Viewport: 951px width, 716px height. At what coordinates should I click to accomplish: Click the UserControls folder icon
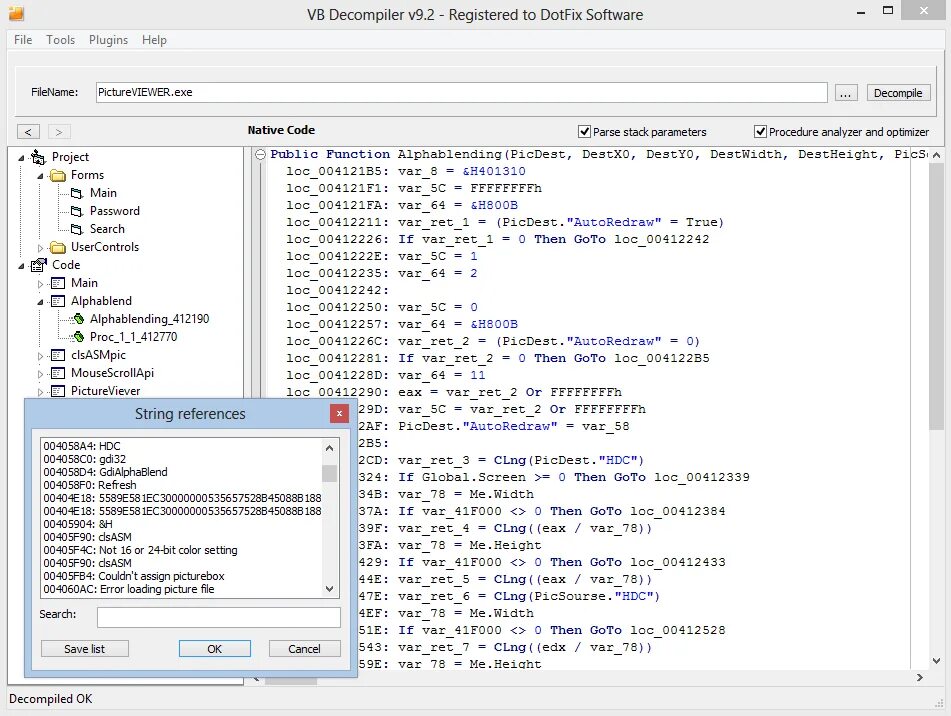(58, 247)
